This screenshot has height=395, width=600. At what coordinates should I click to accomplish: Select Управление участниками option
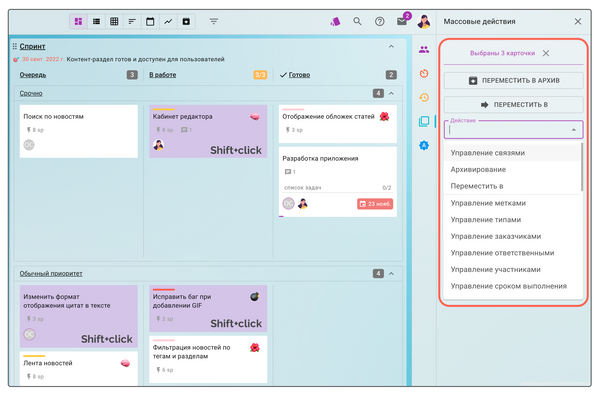tap(512, 270)
